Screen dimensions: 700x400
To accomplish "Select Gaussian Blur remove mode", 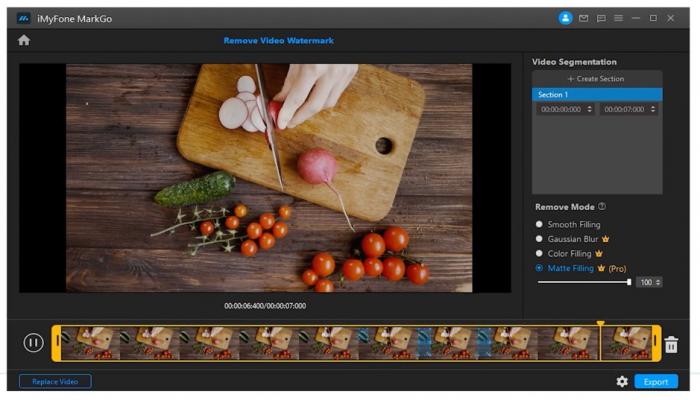I will [541, 239].
